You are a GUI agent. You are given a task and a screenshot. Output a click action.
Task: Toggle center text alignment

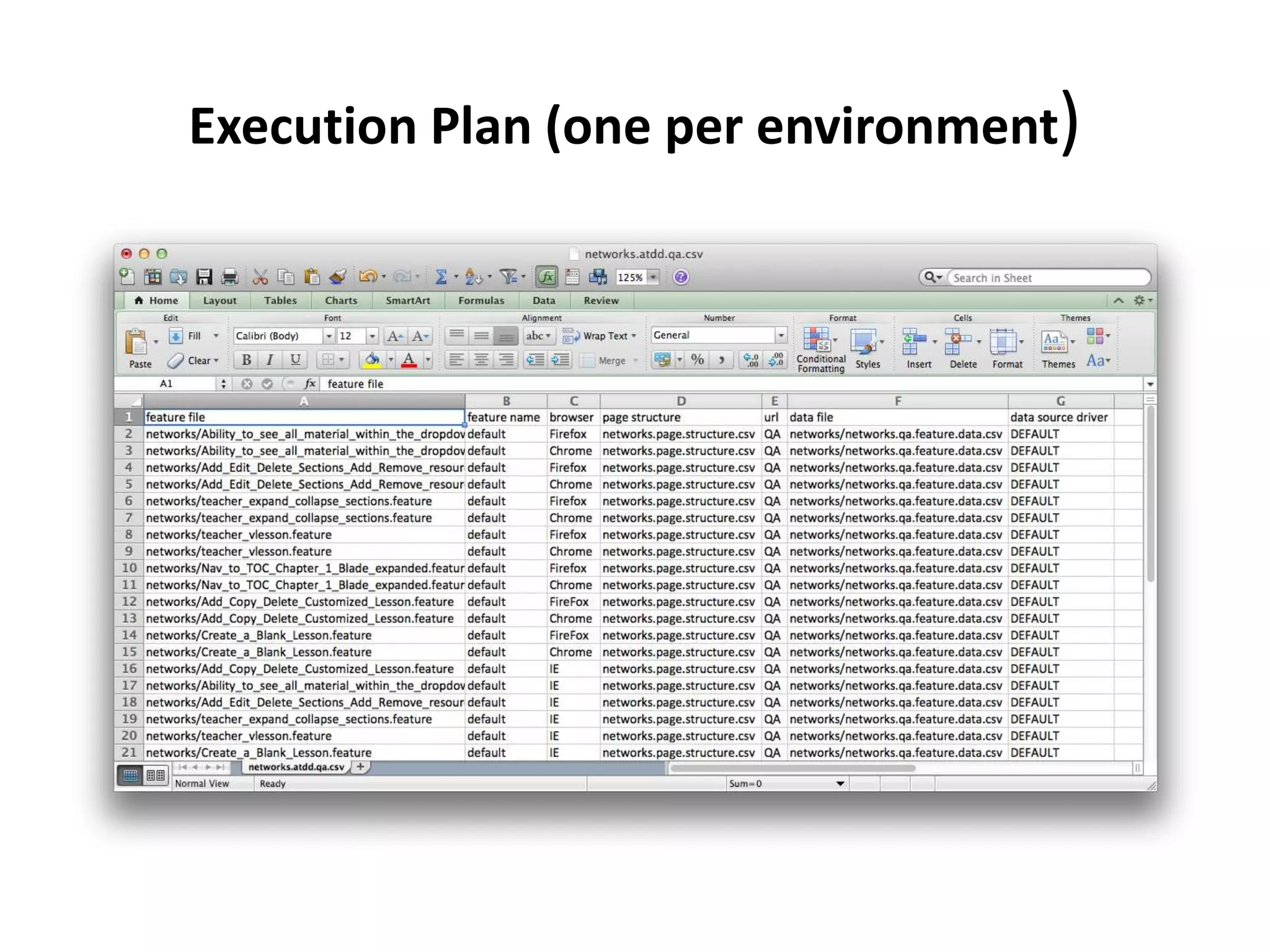481,360
